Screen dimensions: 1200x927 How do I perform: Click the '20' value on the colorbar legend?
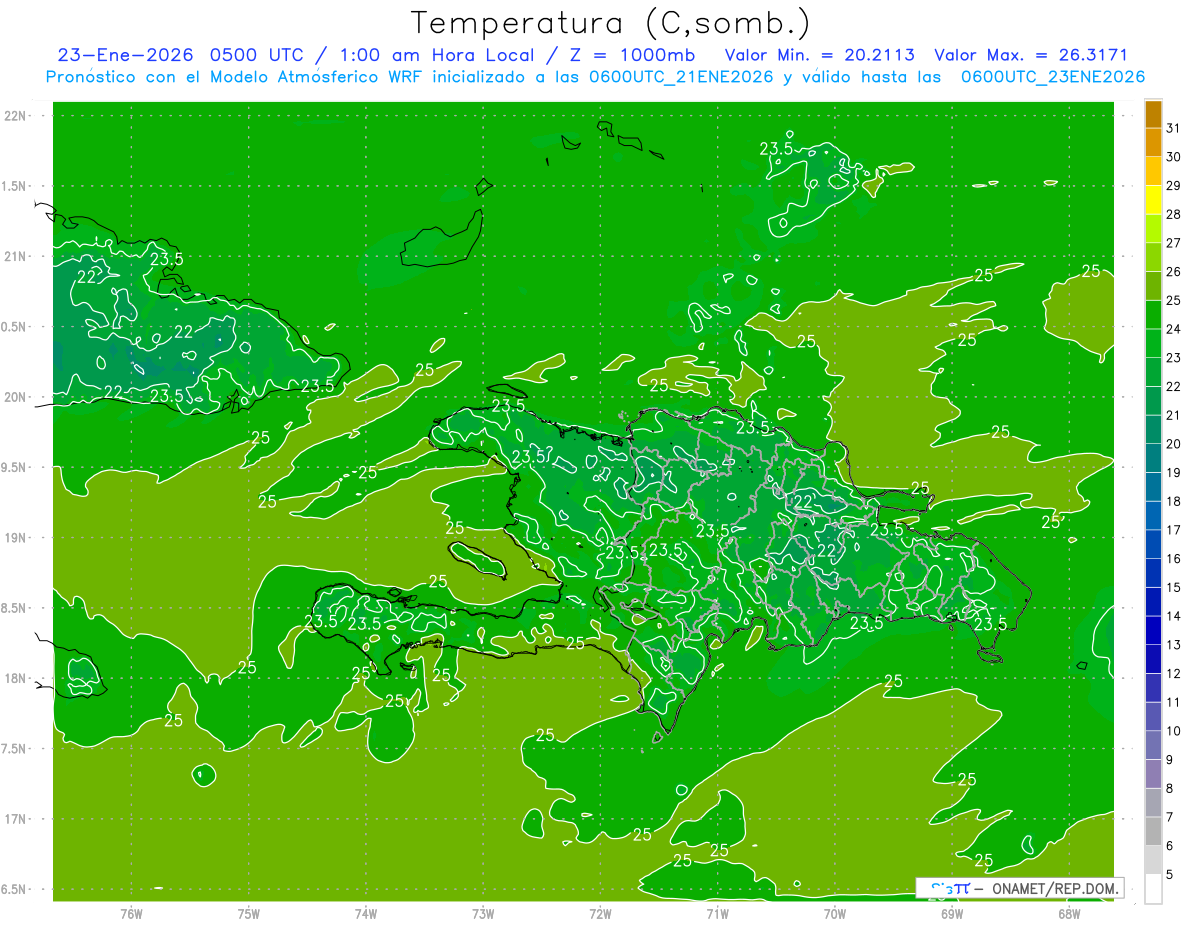1173,444
